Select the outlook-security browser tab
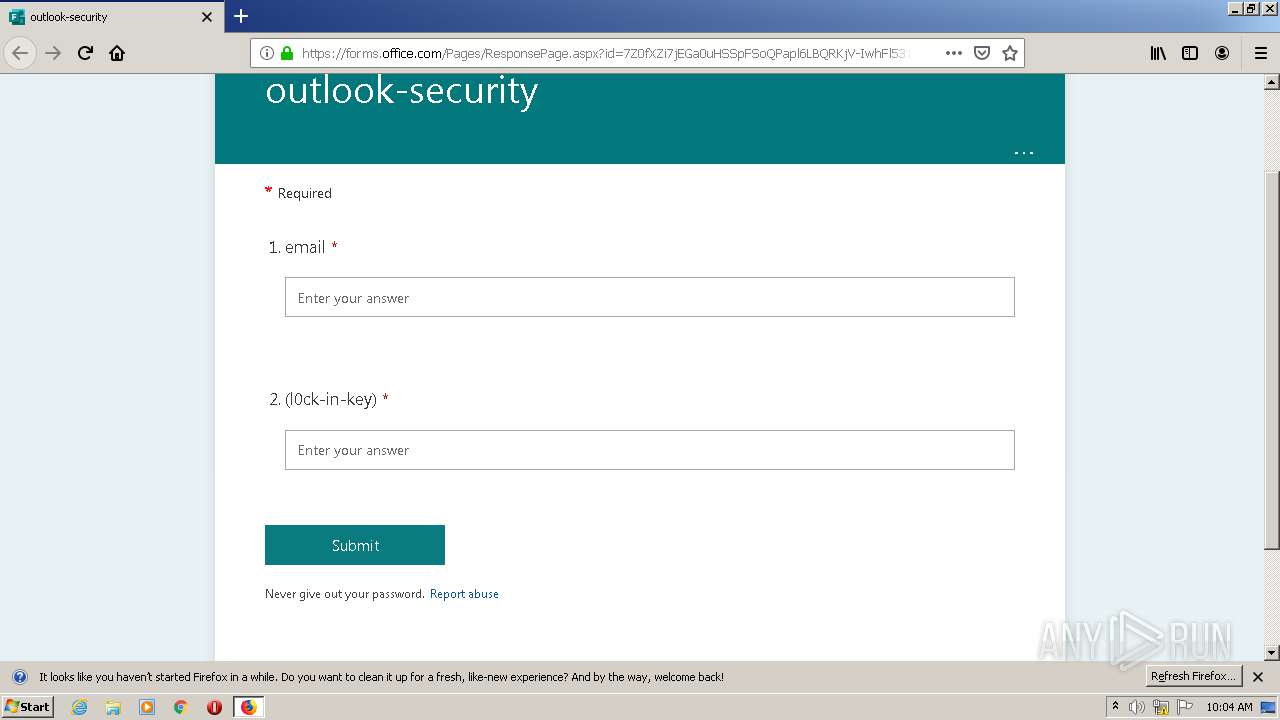Screen dimensions: 1280x720 point(111,17)
